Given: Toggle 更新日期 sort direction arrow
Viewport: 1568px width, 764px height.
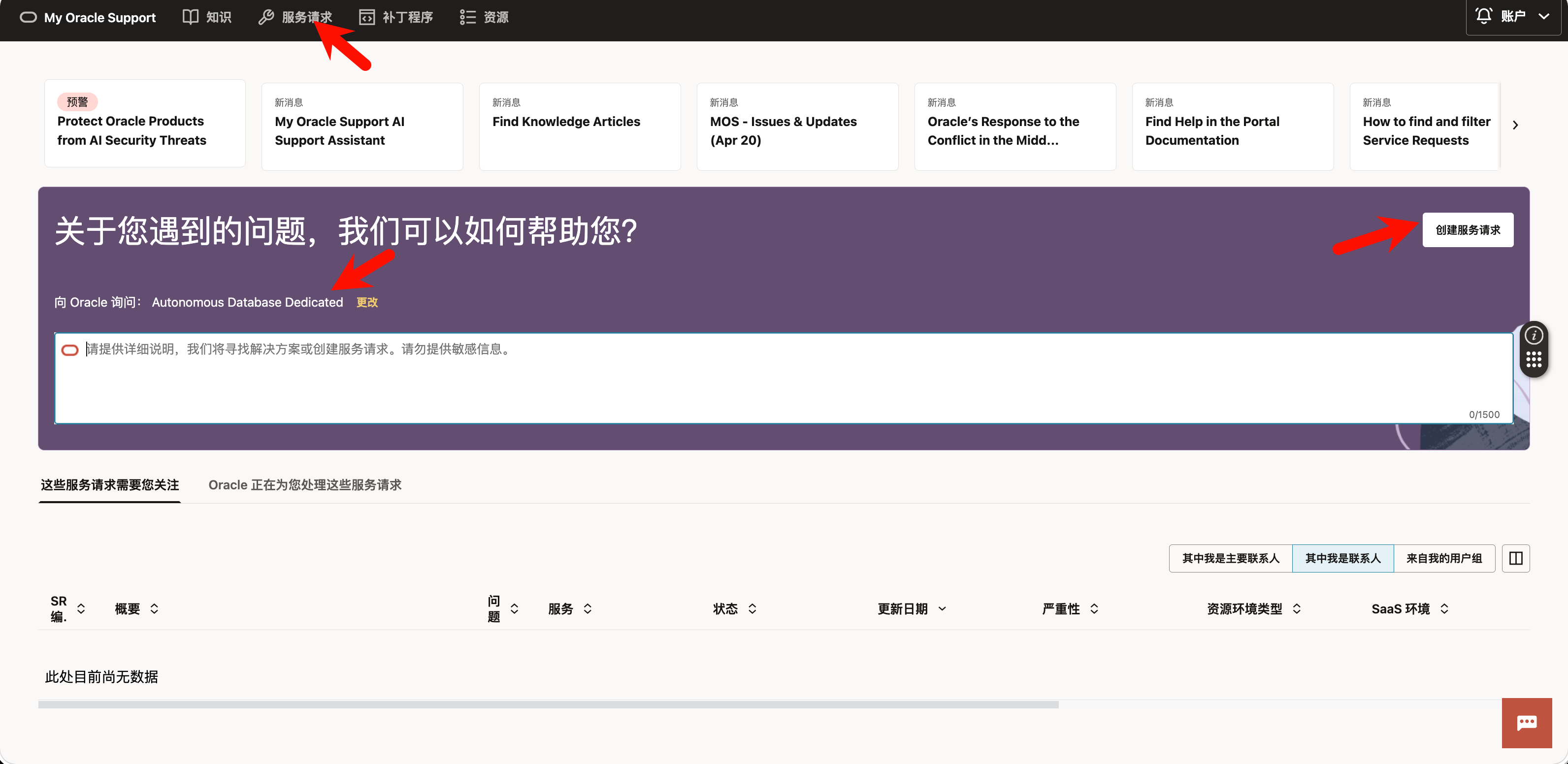Looking at the screenshot, I should (942, 609).
